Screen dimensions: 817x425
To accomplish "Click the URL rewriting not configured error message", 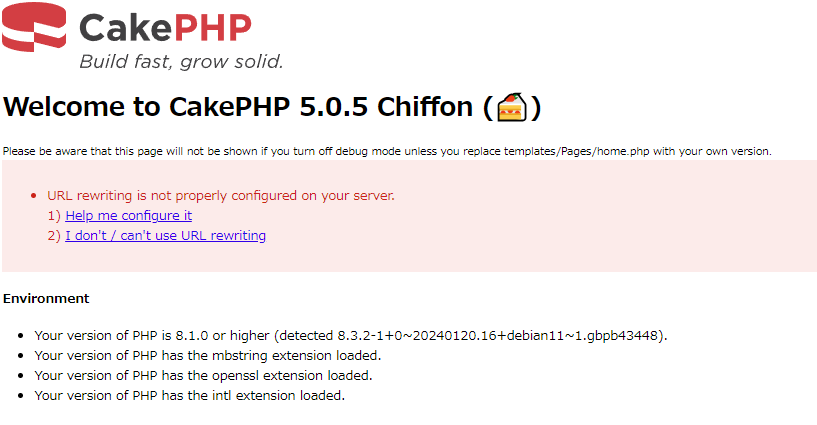I will (221, 195).
